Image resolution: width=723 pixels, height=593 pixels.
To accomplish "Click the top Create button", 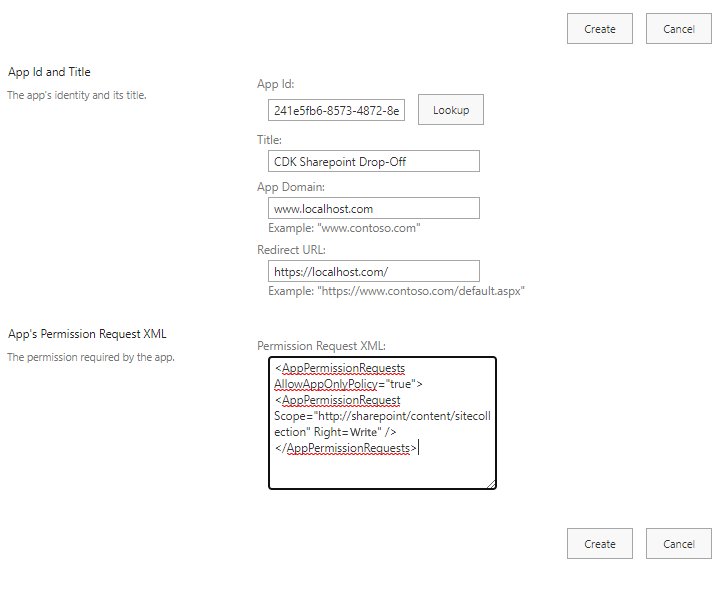I will coord(599,29).
